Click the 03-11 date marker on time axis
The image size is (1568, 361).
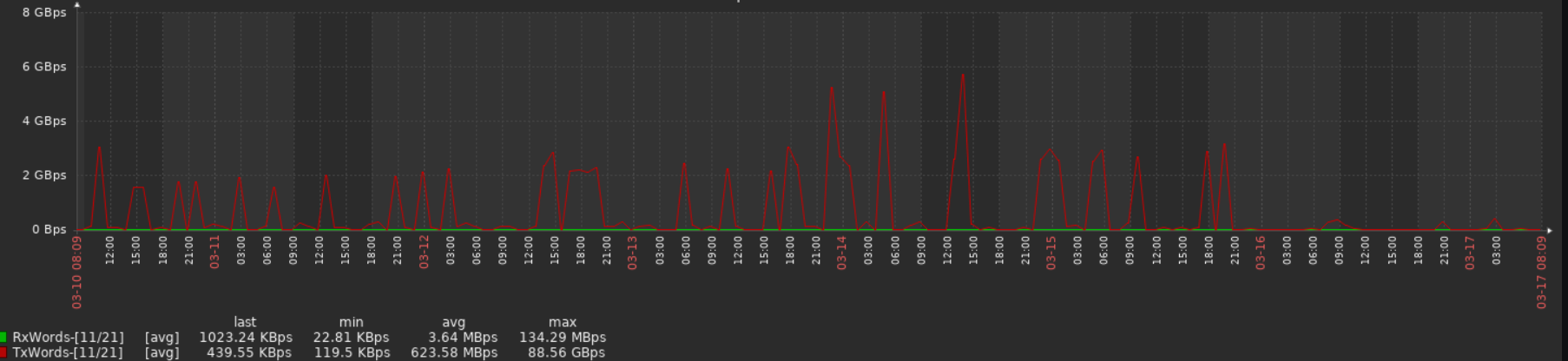(x=214, y=252)
